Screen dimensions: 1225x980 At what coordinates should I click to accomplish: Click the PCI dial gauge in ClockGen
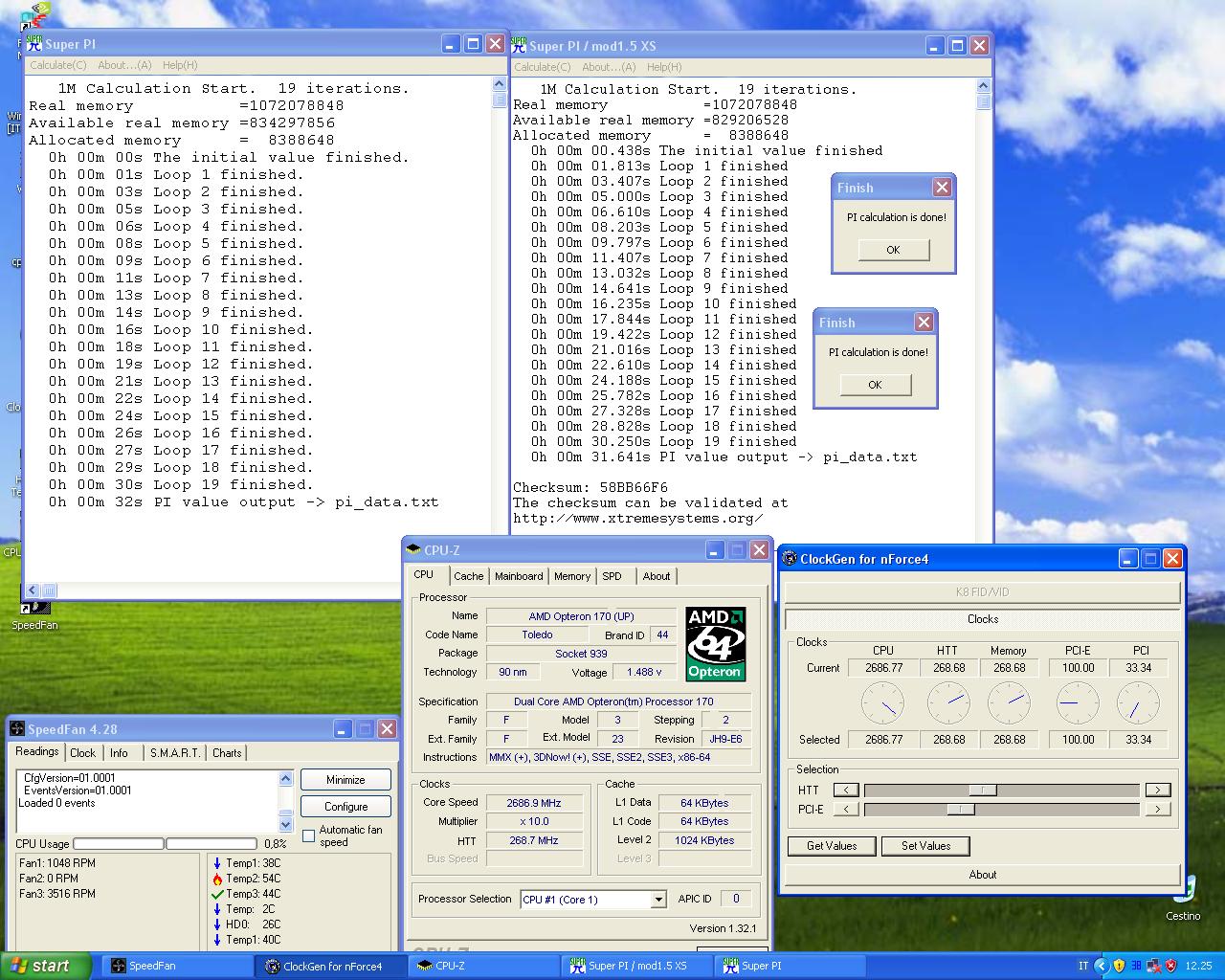pos(1138,703)
